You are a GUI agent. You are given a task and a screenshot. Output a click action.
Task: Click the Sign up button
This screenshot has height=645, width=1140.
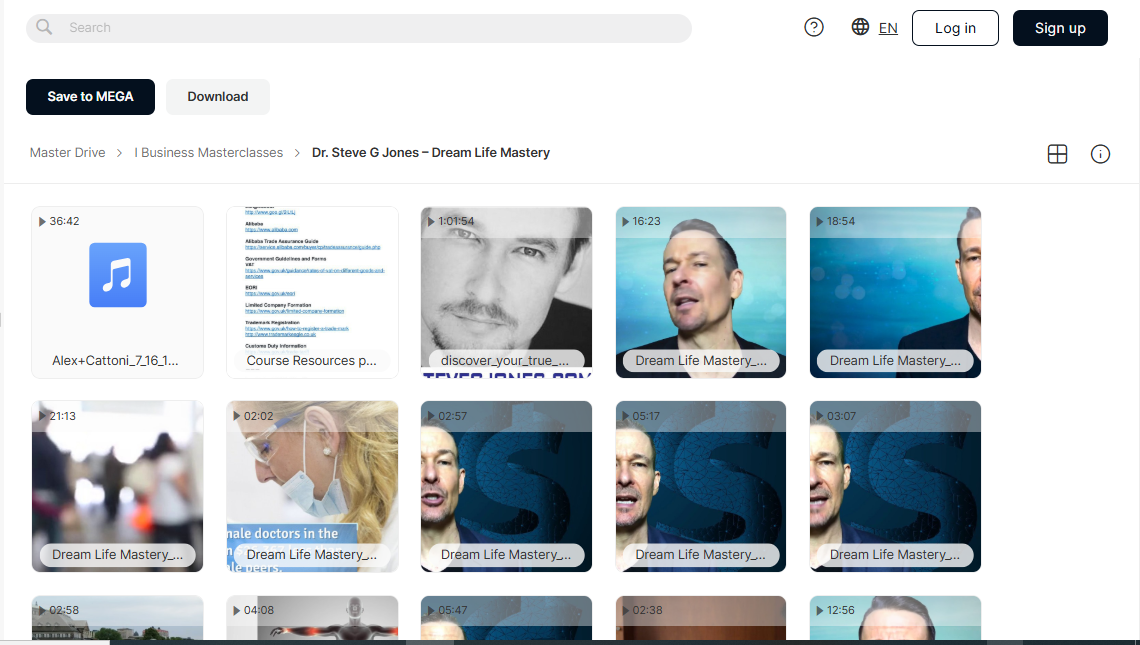[x=1060, y=28]
